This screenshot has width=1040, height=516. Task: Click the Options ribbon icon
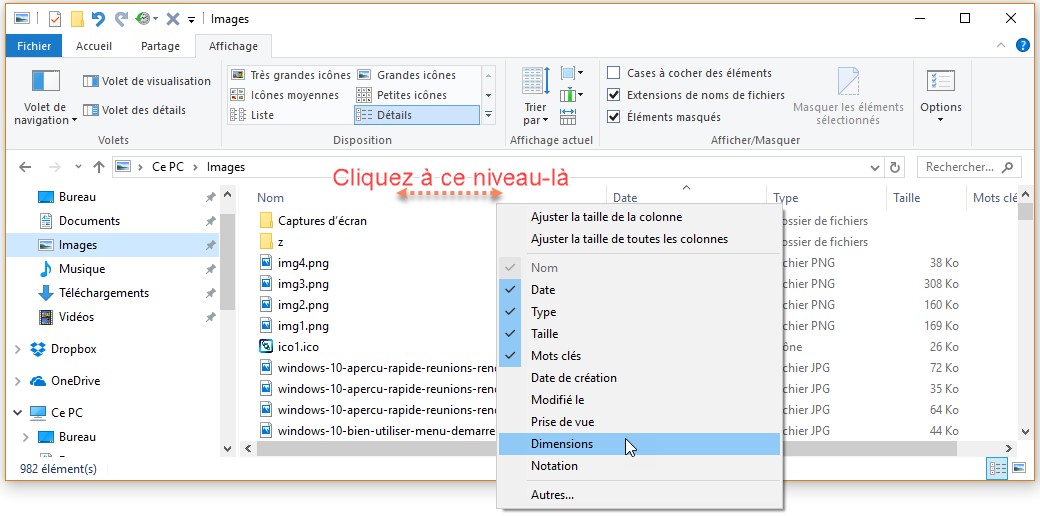940,82
